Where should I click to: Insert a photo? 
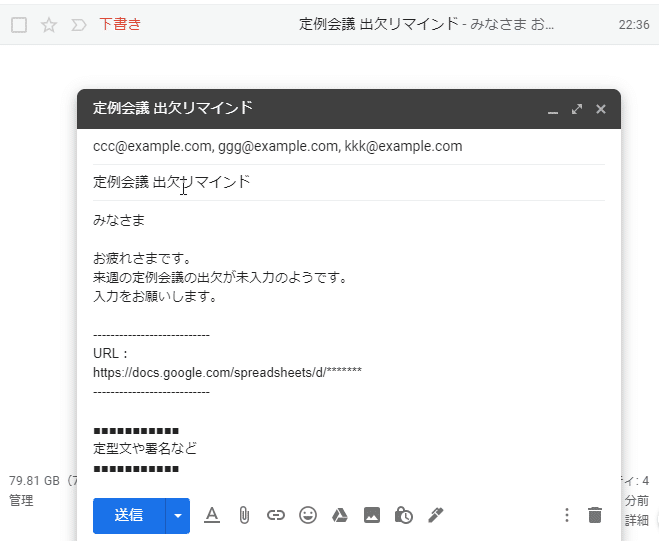(x=372, y=515)
